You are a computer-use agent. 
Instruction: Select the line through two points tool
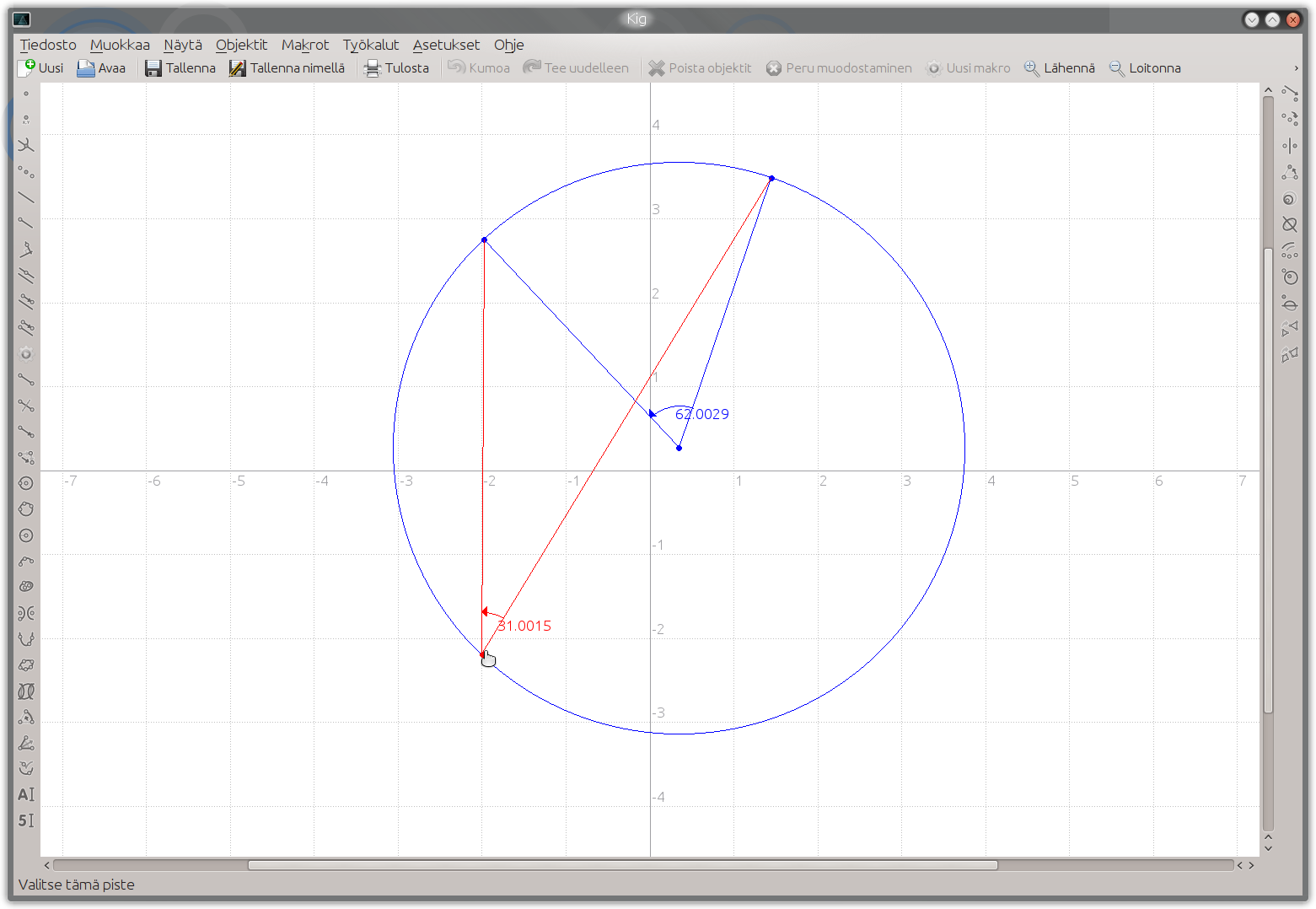pyautogui.click(x=26, y=198)
